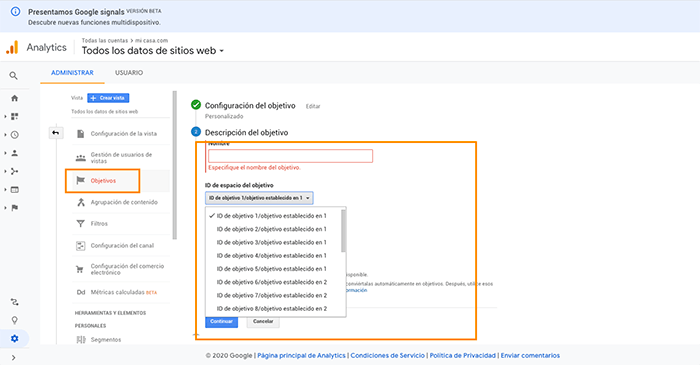Click the green check step icon
The image size is (700, 365).
coord(196,105)
